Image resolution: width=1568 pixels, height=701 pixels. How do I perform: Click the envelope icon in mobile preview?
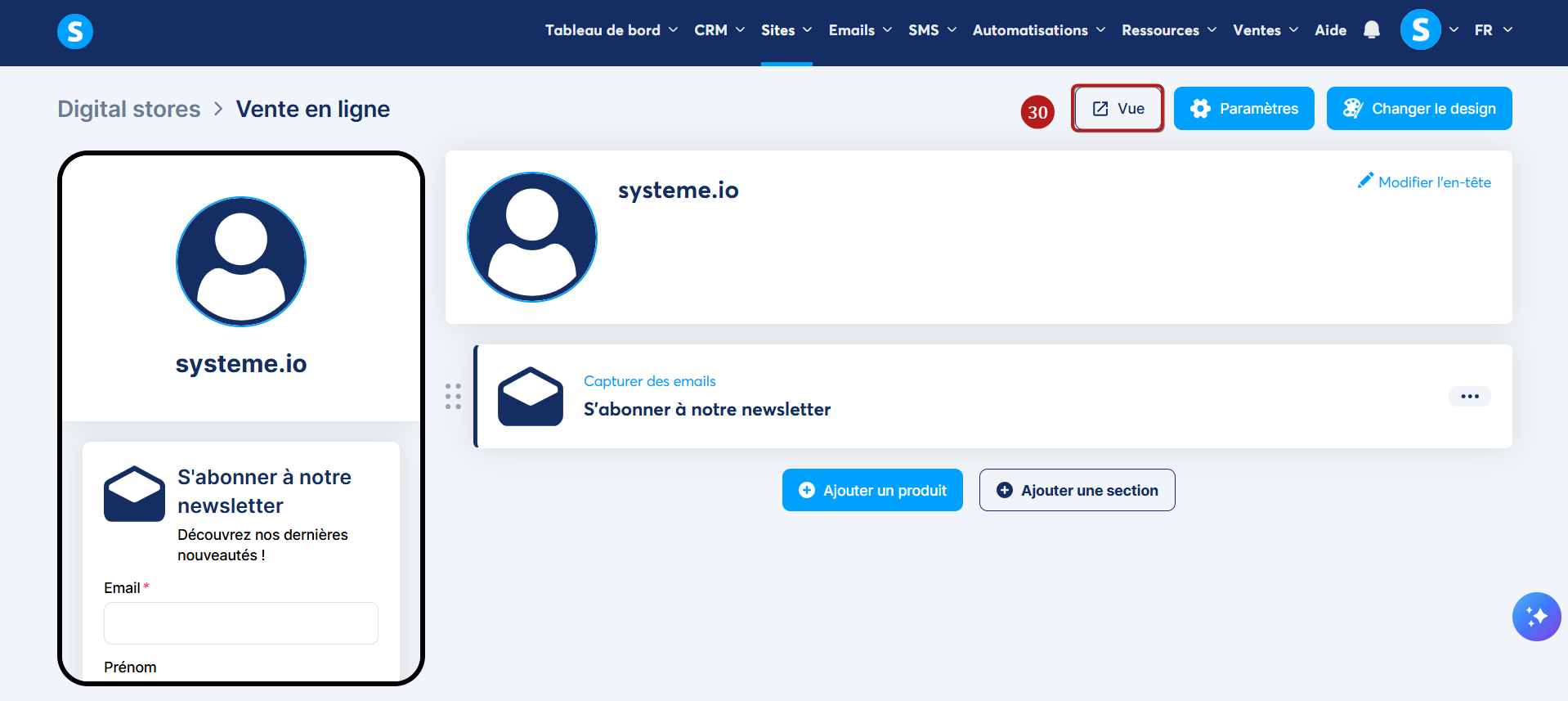134,494
